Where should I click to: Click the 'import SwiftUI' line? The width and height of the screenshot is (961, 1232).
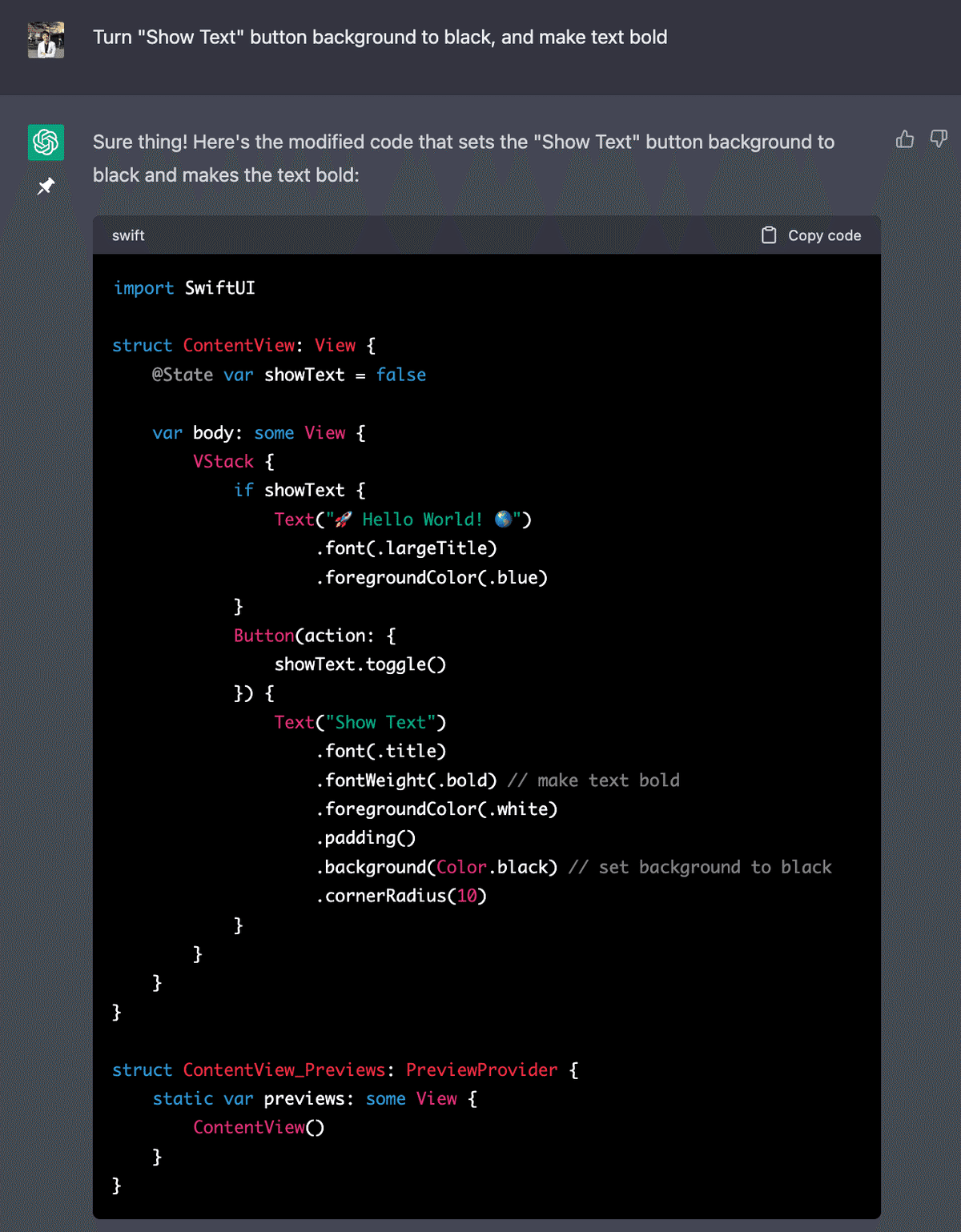pos(184,288)
